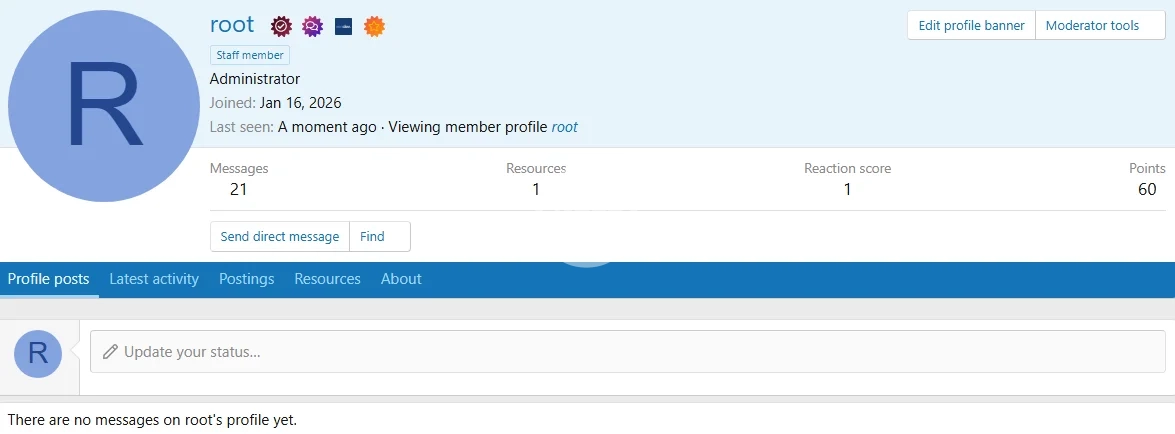The image size is (1175, 434).
Task: Click the pencil icon in status field
Action: (110, 352)
